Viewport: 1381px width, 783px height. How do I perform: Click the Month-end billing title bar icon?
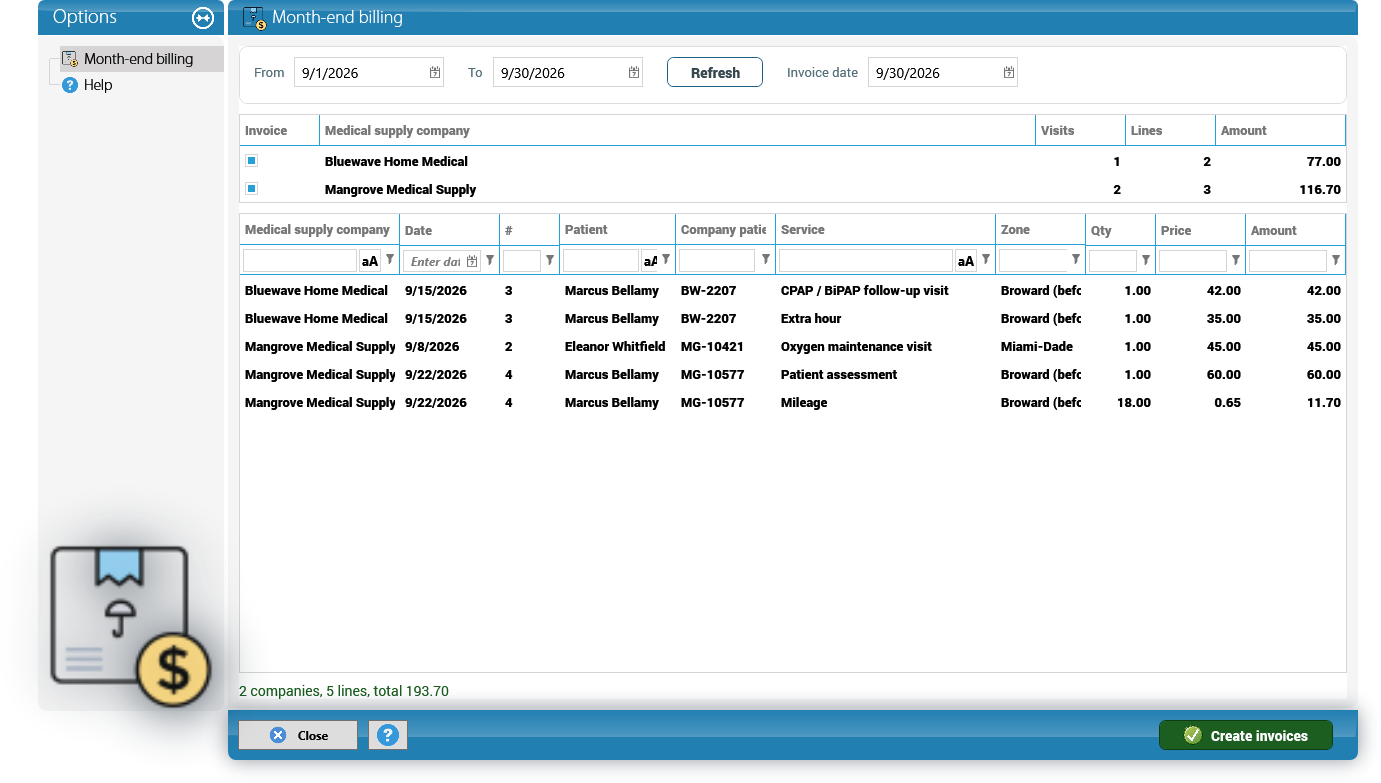click(x=254, y=18)
